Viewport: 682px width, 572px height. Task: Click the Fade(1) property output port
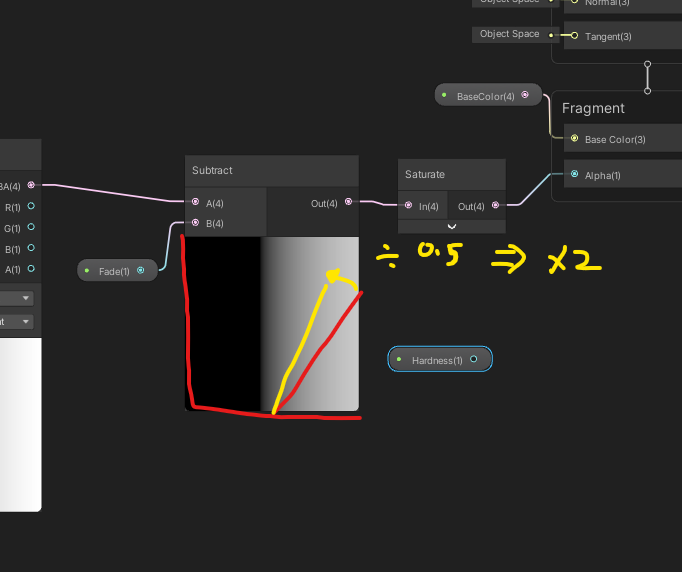[x=140, y=270]
